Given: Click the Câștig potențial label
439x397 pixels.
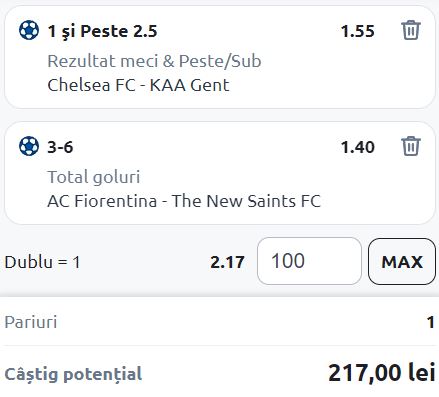Looking at the screenshot, I should 73,374.
